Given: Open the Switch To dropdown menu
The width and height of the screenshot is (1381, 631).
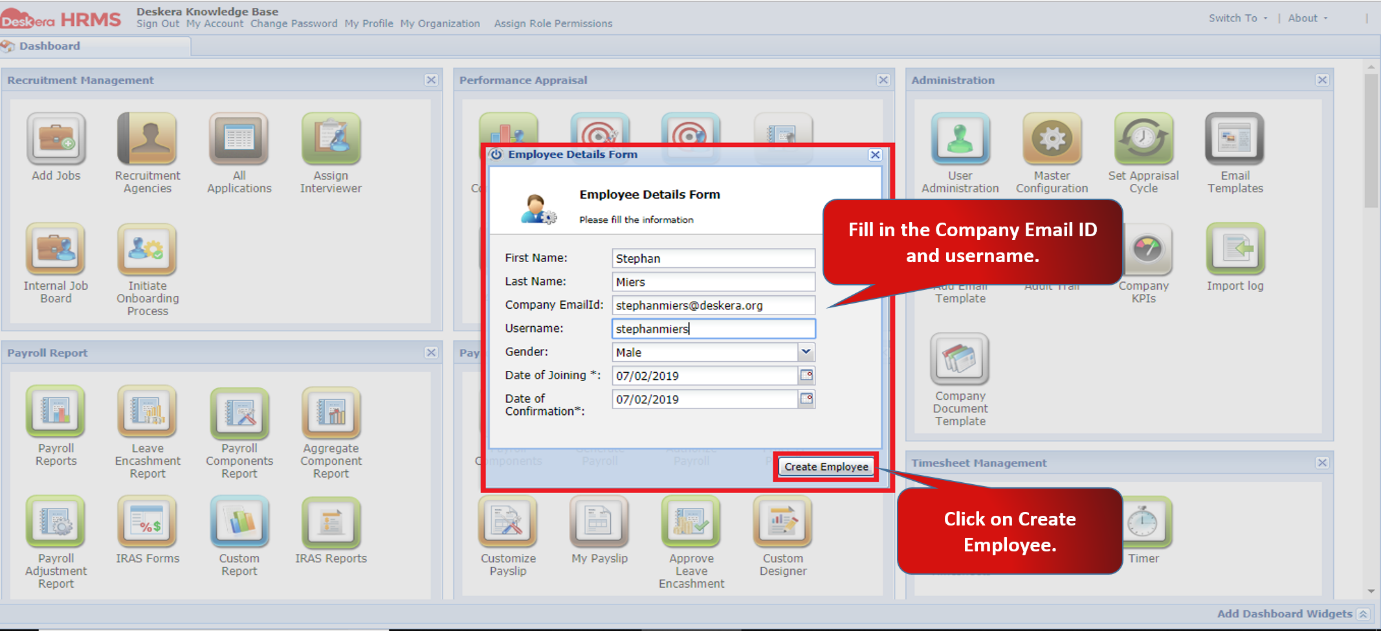Looking at the screenshot, I should point(1238,18).
